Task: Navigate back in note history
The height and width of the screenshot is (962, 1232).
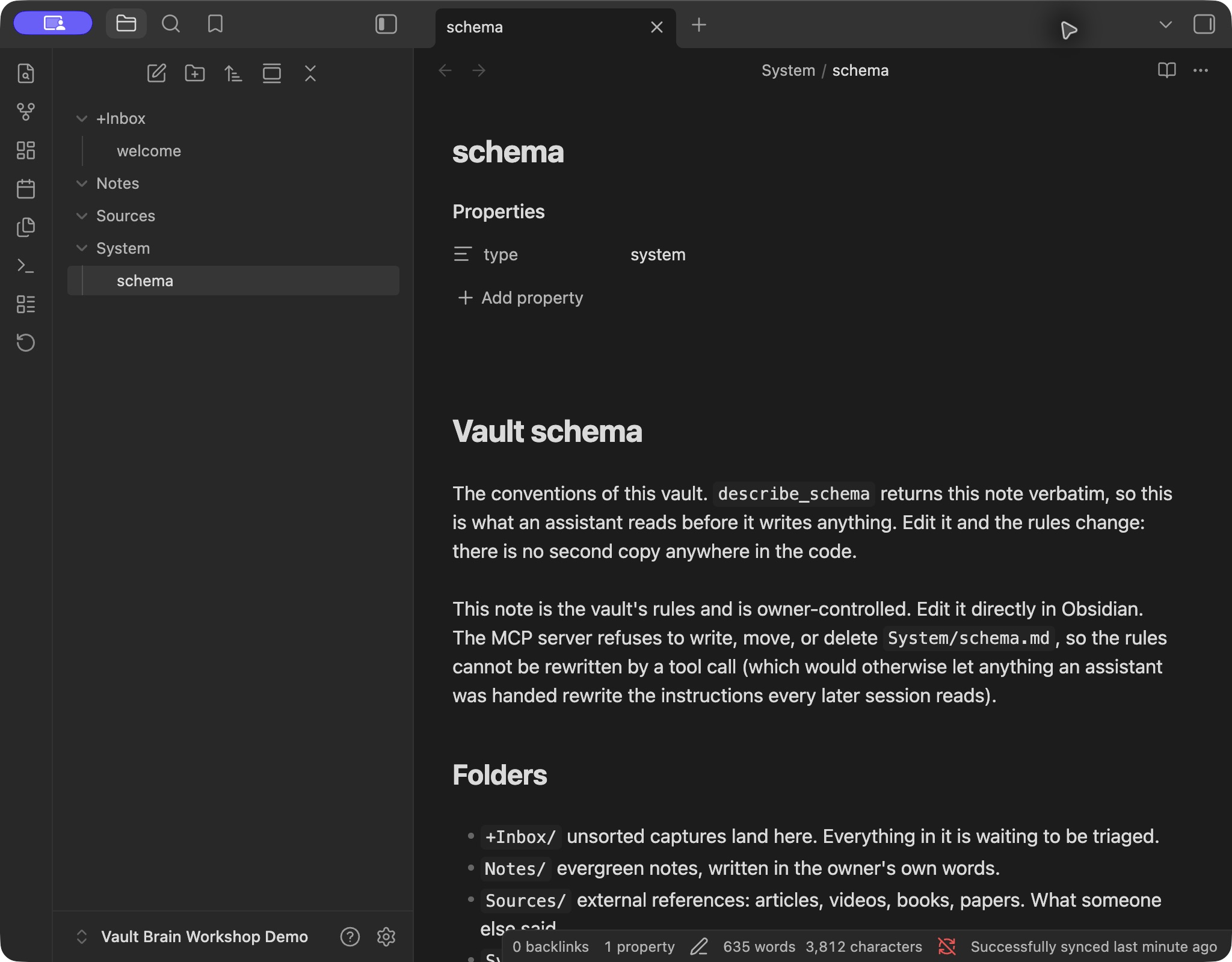Action: tap(445, 70)
